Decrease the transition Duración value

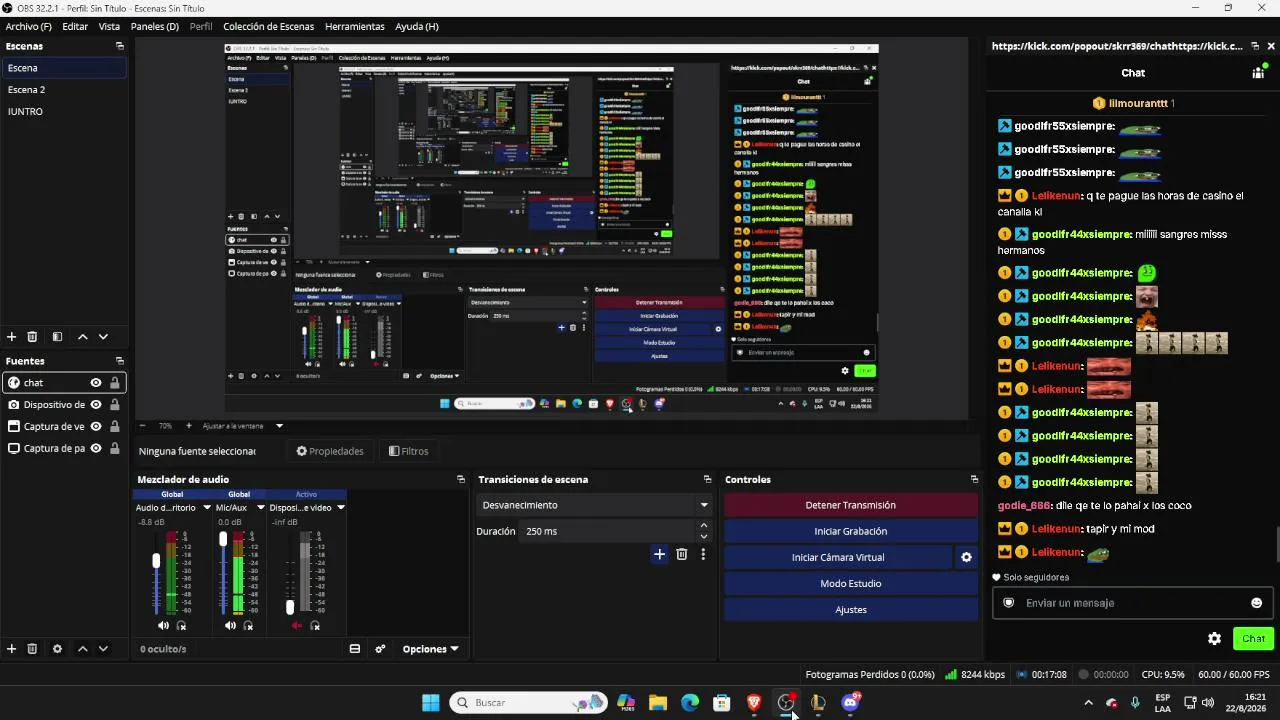tap(704, 537)
